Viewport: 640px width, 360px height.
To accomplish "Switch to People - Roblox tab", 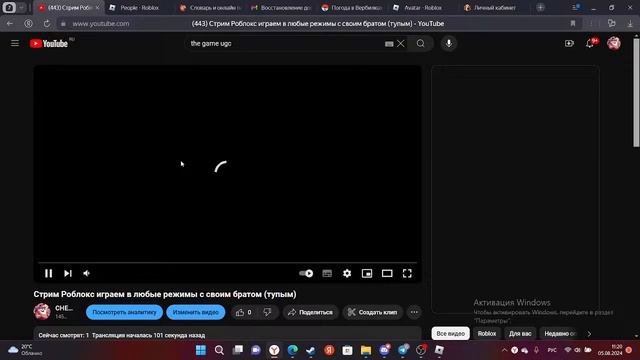I will click(x=139, y=8).
